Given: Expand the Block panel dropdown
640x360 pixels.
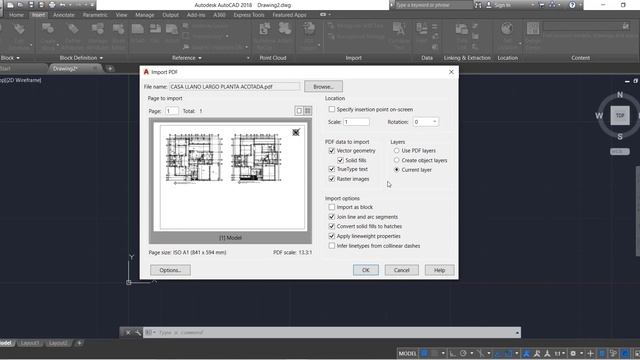Looking at the screenshot, I should click(18, 58).
